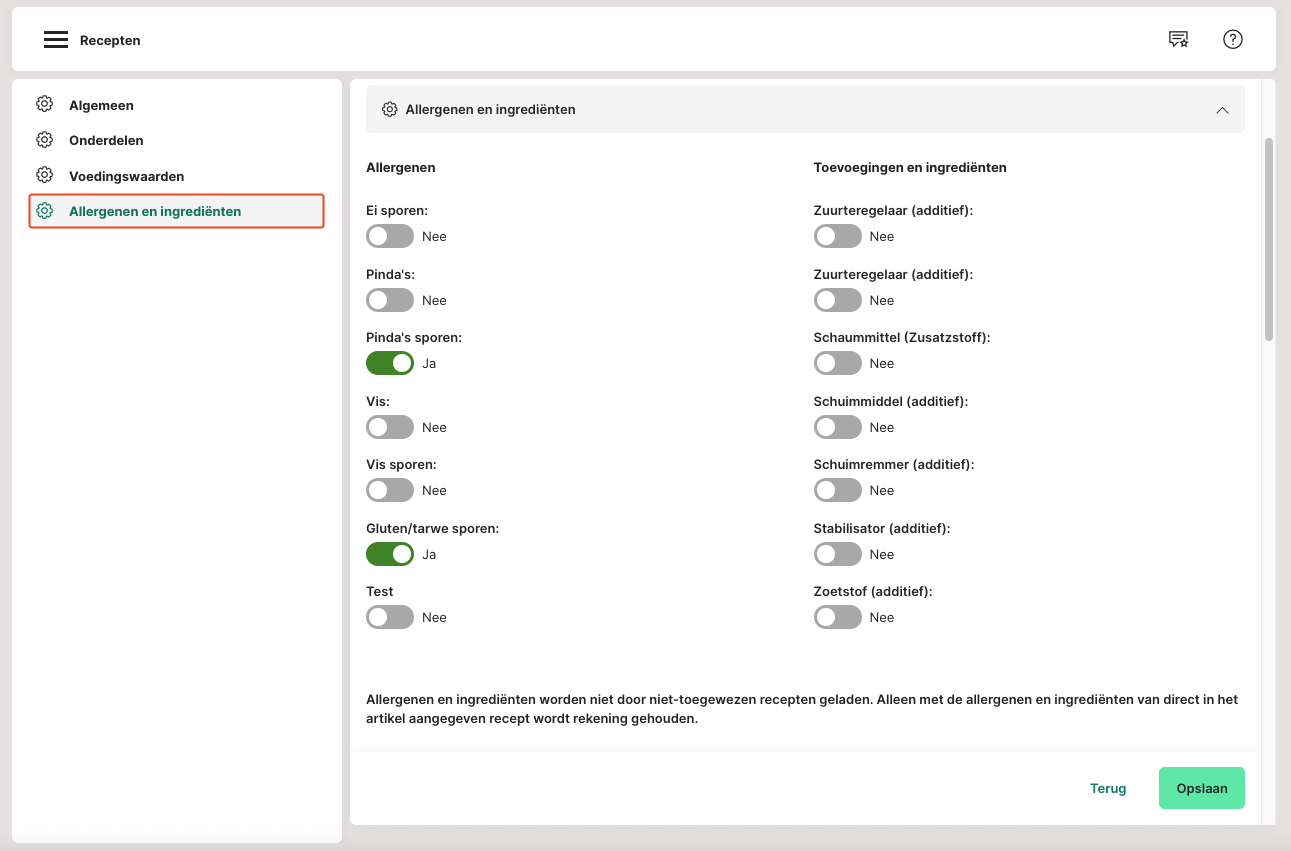Toggle the second Zuurteregelaar (additief) switch

pyautogui.click(x=838, y=300)
